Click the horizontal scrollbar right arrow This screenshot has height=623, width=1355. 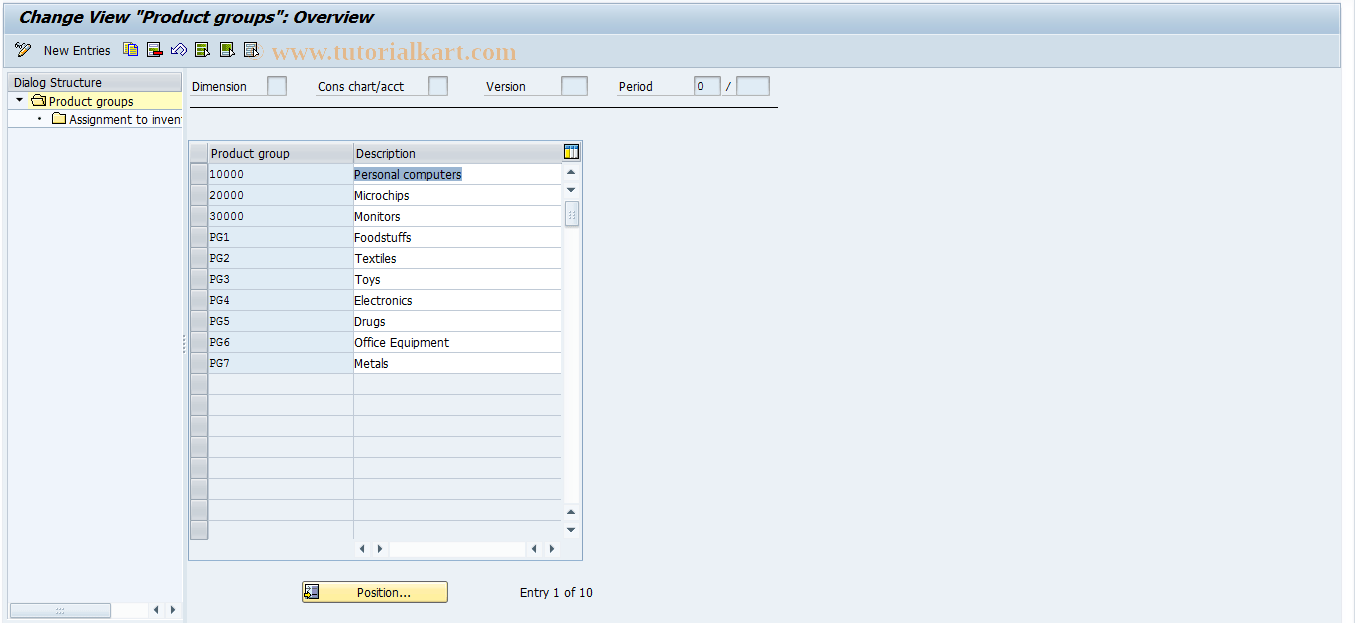tap(551, 548)
